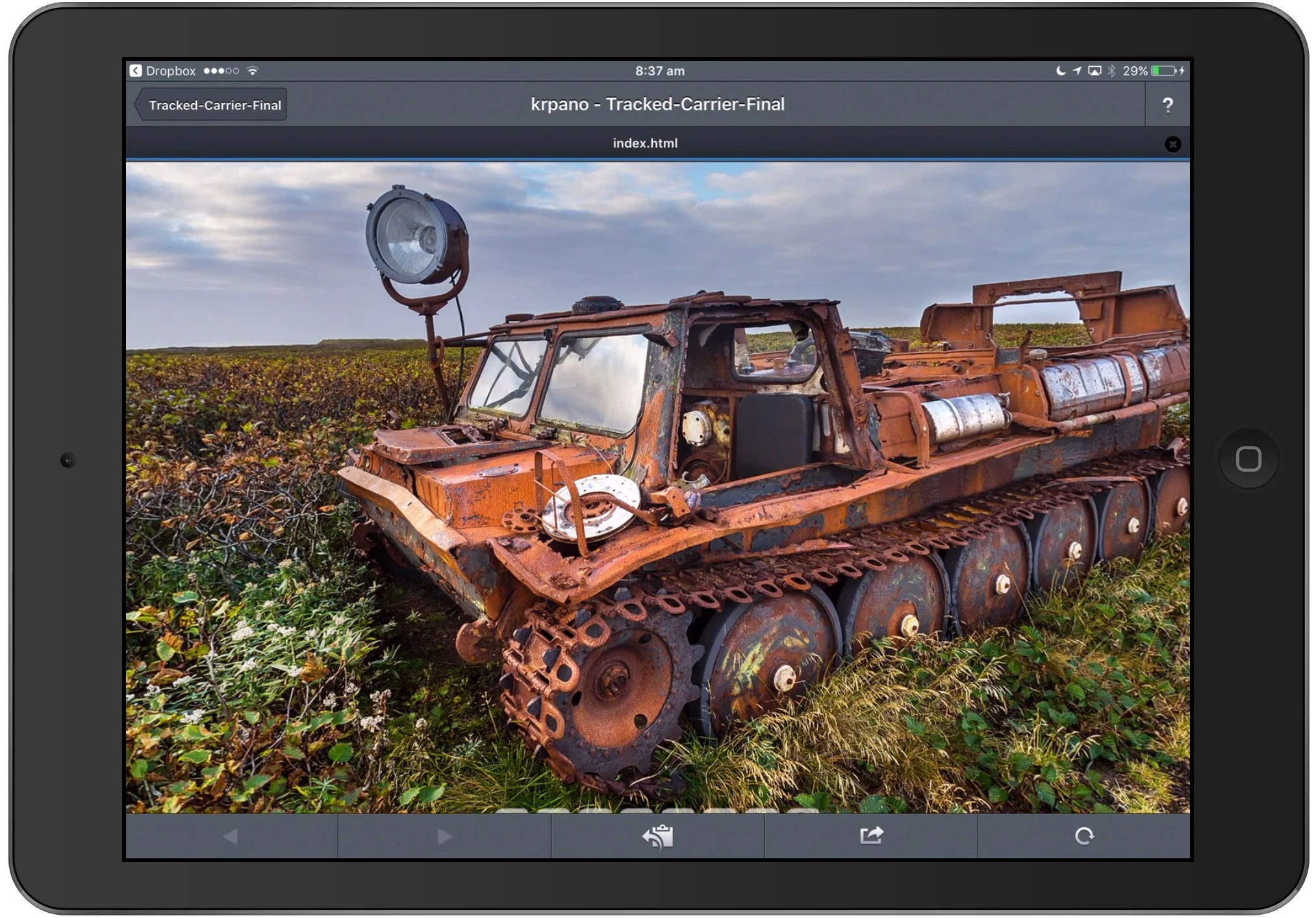Image resolution: width=1316 pixels, height=918 pixels.
Task: Tap the 8:37 am clock in status bar
Action: [x=659, y=71]
